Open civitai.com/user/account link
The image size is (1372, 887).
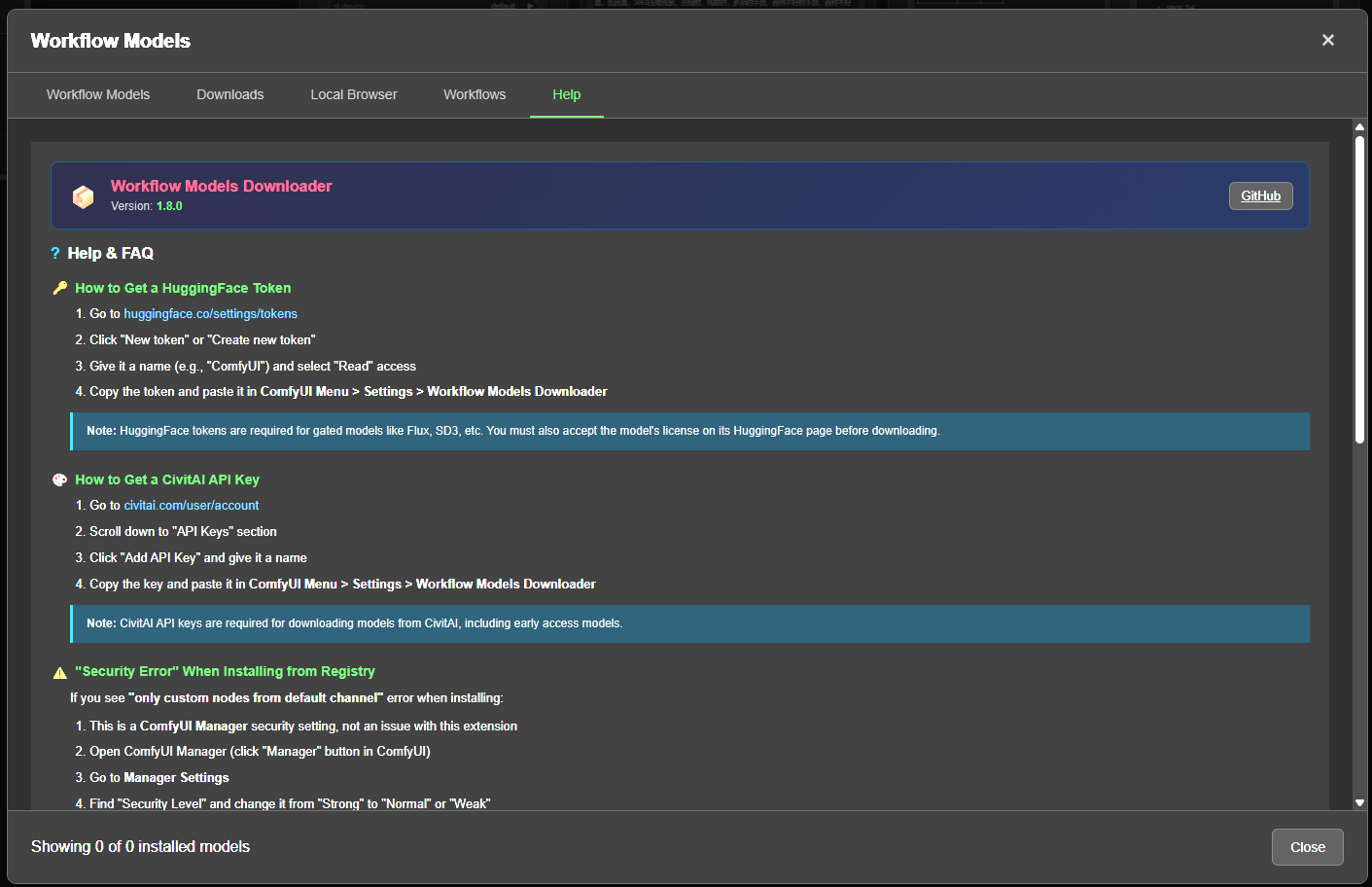[192, 506]
